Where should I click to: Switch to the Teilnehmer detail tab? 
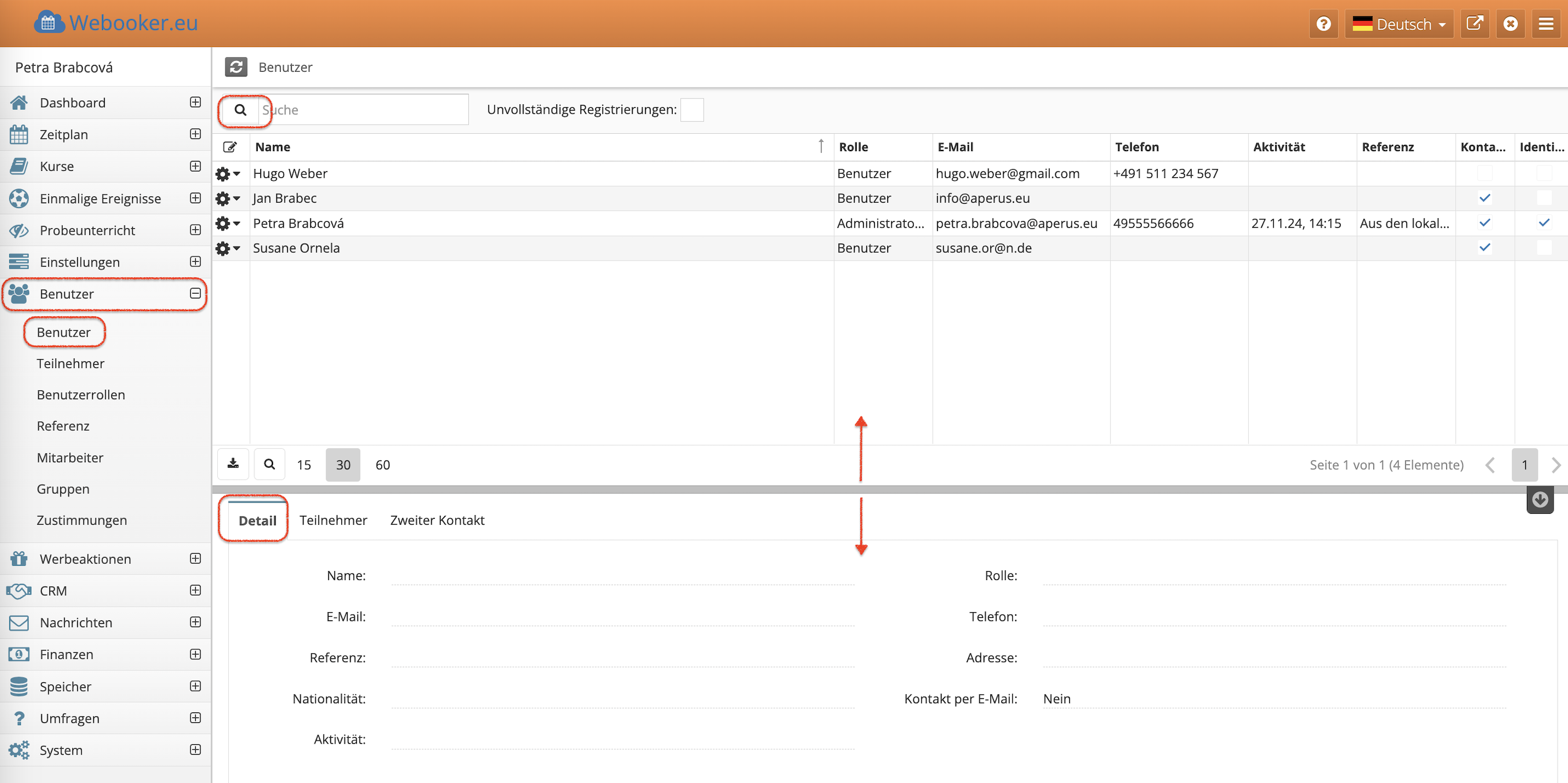[x=333, y=520]
